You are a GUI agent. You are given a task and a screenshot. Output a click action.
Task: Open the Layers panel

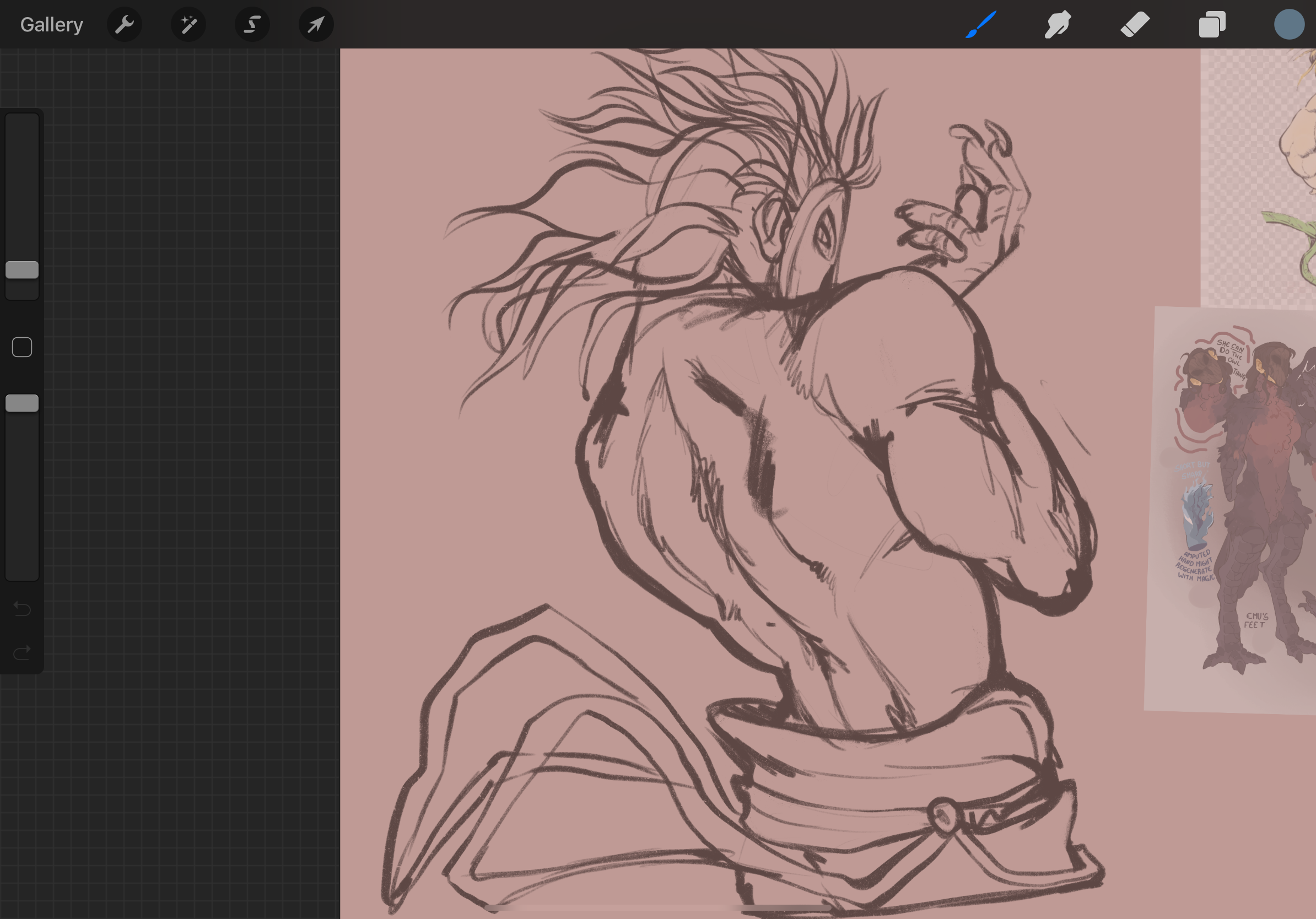point(1212,25)
